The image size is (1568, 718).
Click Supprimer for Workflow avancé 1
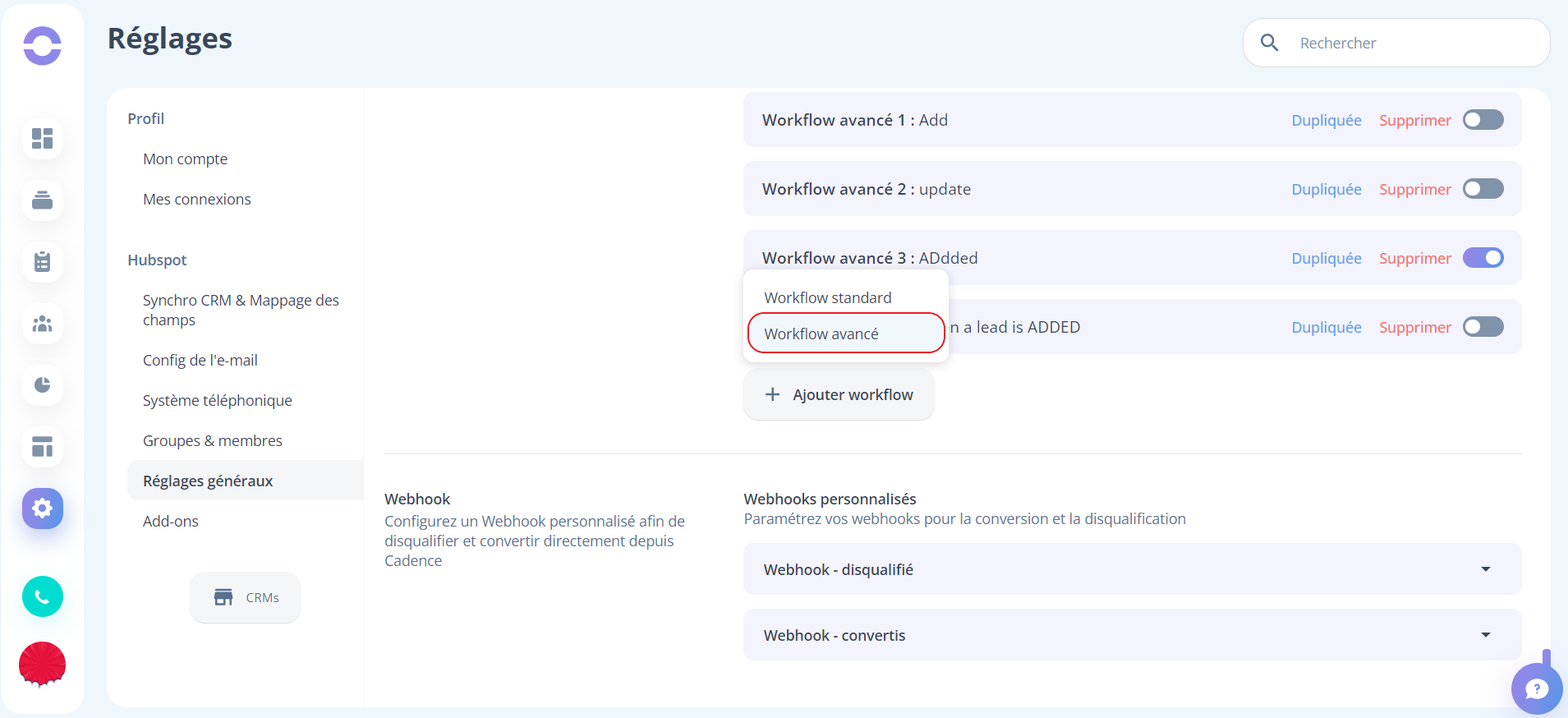pyautogui.click(x=1415, y=120)
